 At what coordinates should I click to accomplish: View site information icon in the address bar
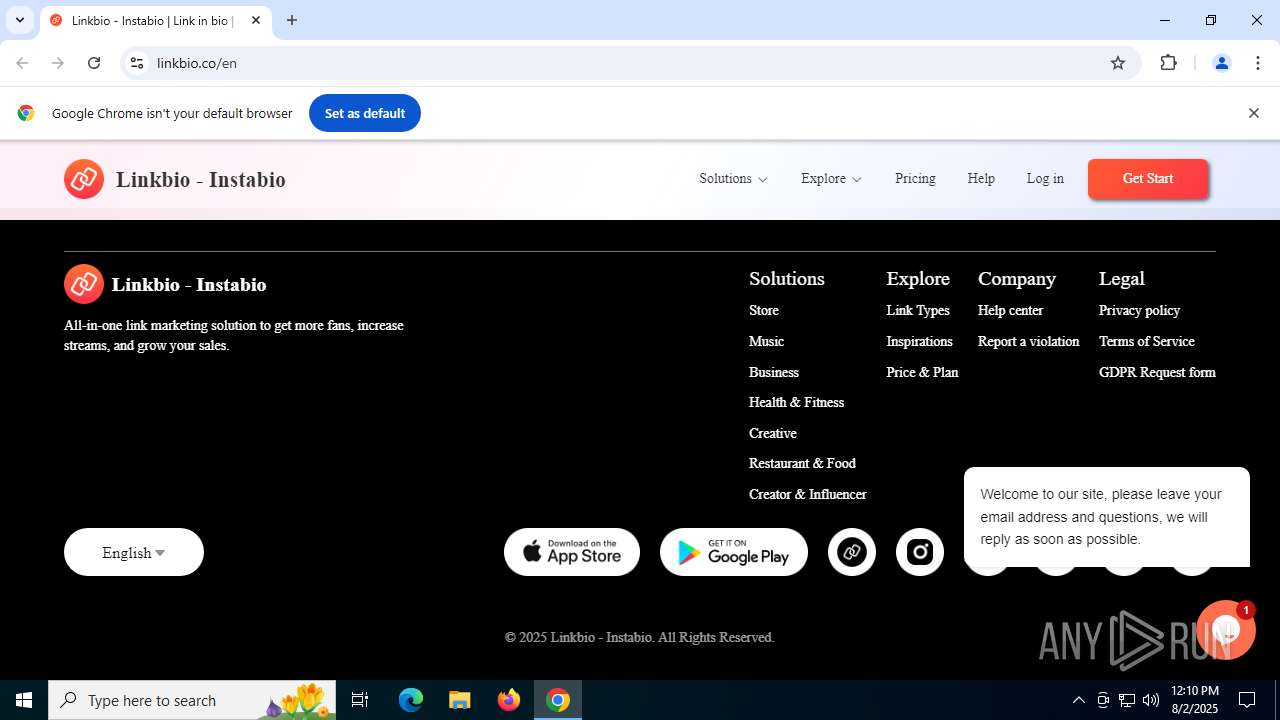[137, 63]
